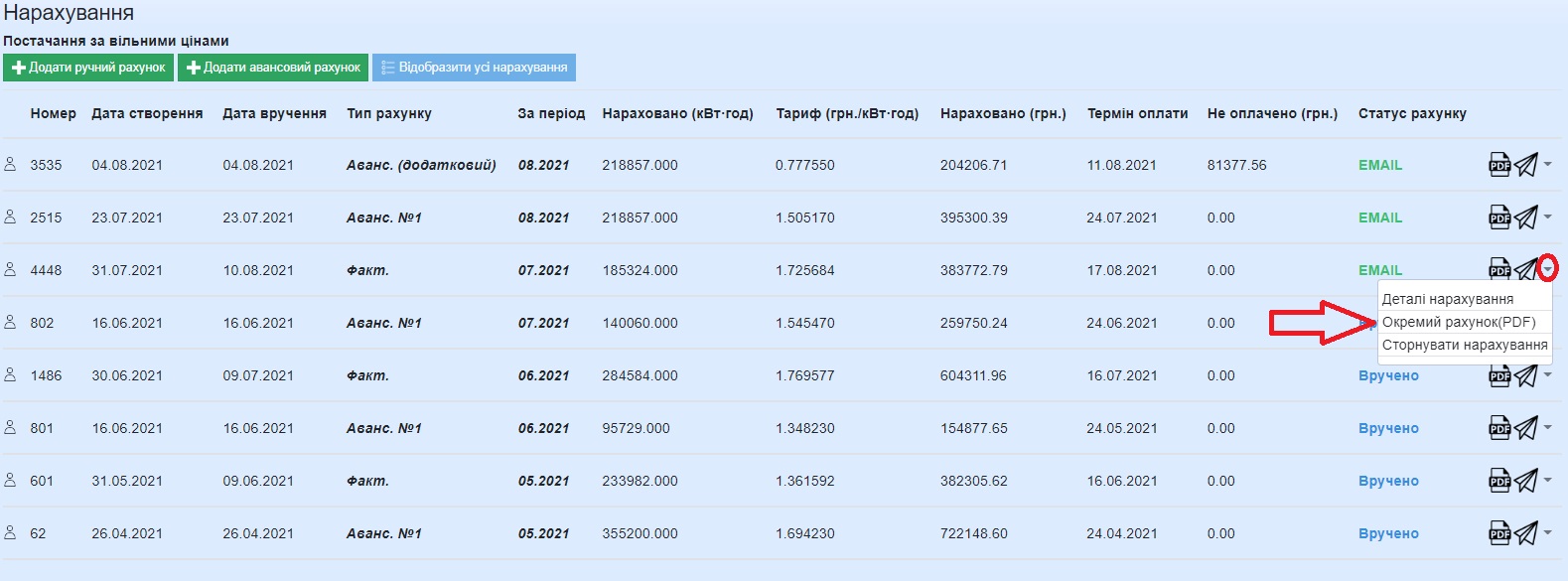This screenshot has width=1568, height=581.
Task: Click 'Додати ручний рахунок' button
Action: click(x=88, y=68)
